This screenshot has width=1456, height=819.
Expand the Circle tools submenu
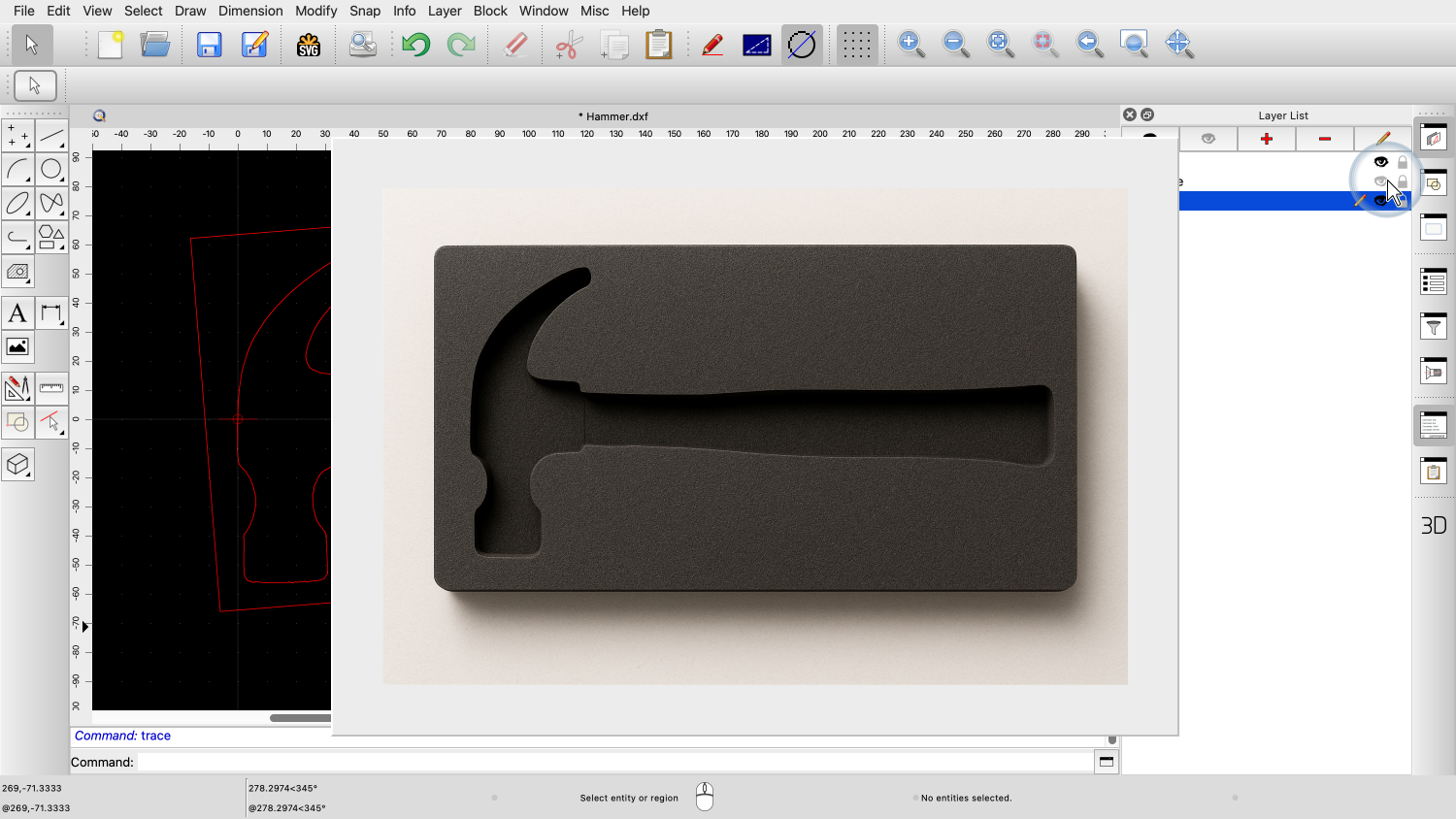pyautogui.click(x=51, y=170)
